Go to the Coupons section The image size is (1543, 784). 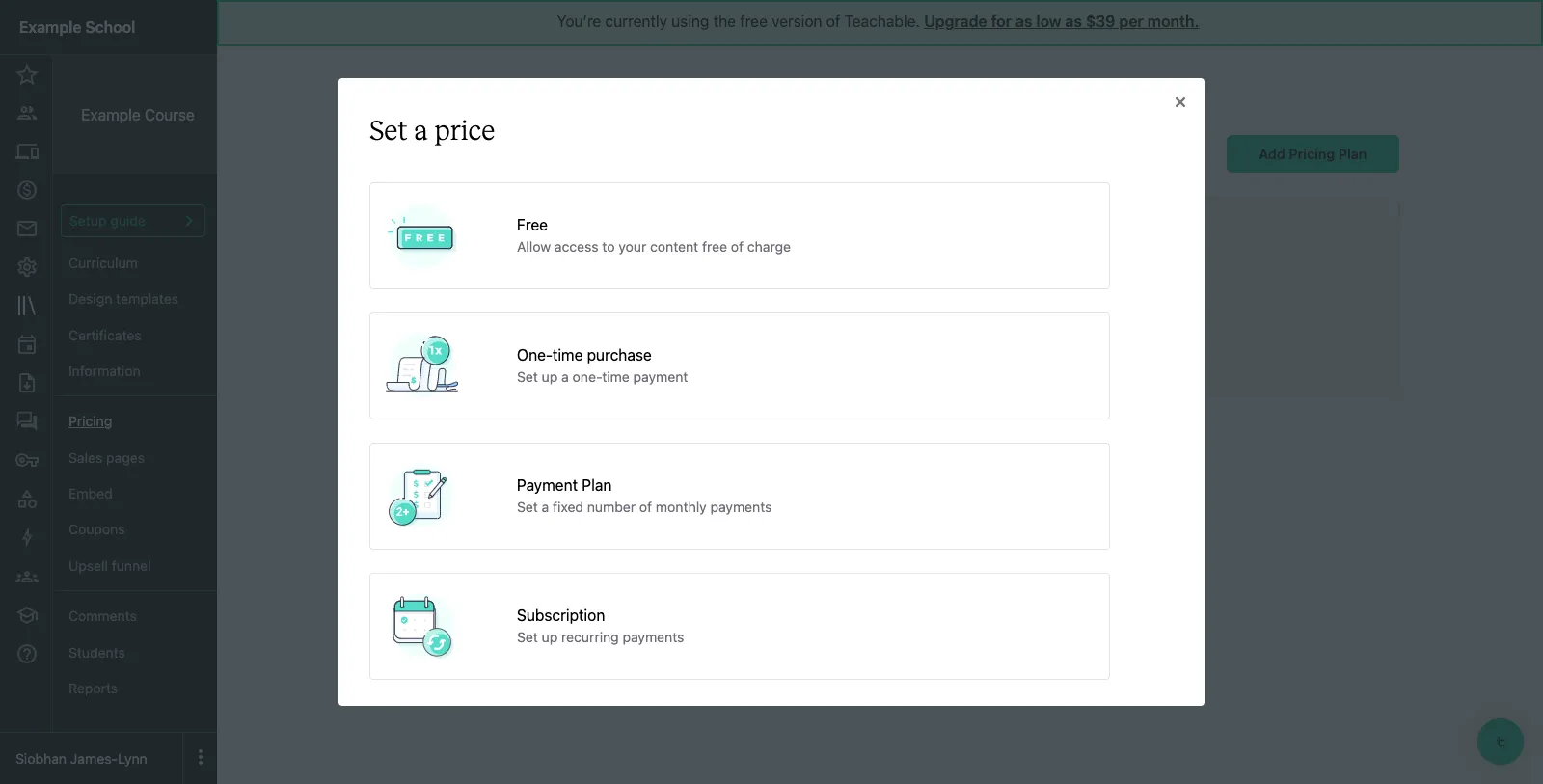pos(95,529)
